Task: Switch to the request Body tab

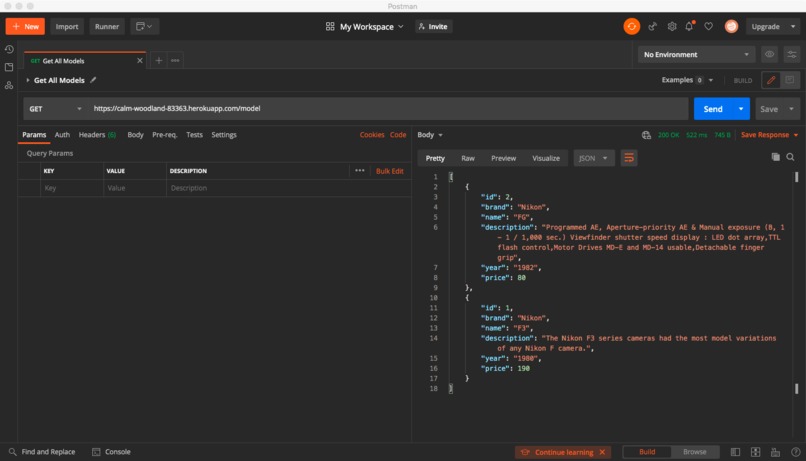Action: coord(135,135)
